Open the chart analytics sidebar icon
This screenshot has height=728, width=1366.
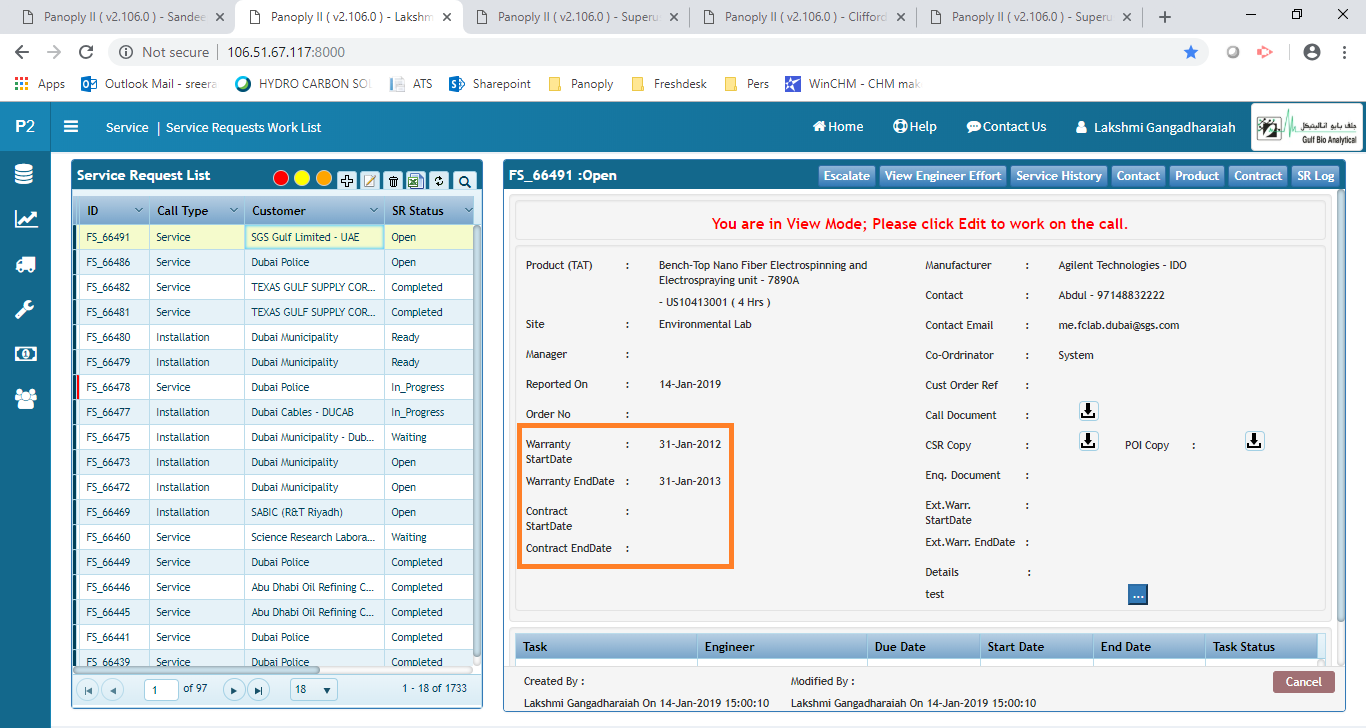tap(25, 219)
